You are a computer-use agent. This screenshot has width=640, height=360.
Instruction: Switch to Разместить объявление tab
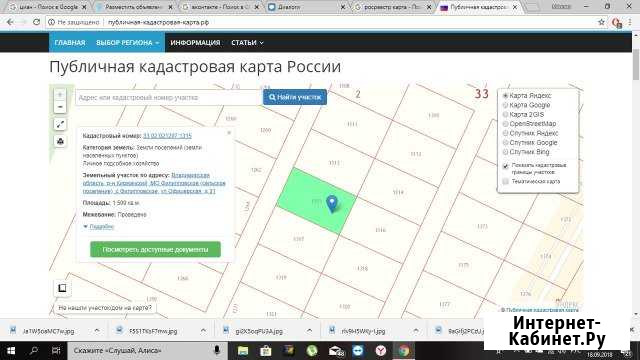[134, 7]
